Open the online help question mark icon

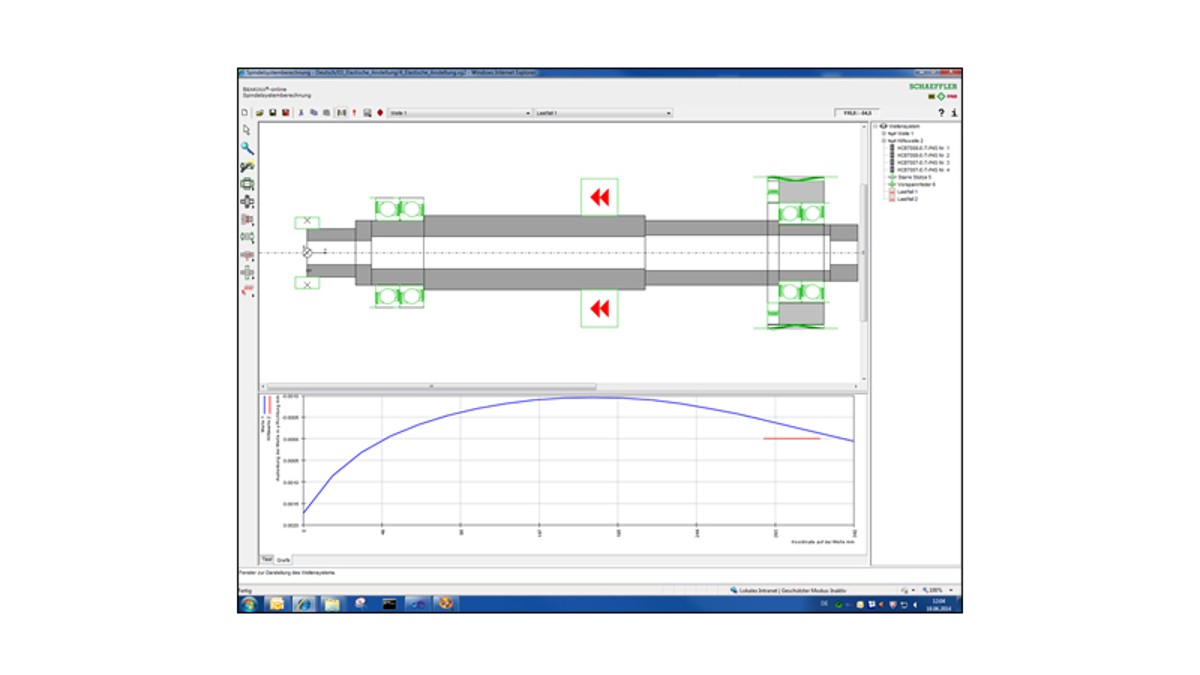pyautogui.click(x=942, y=112)
